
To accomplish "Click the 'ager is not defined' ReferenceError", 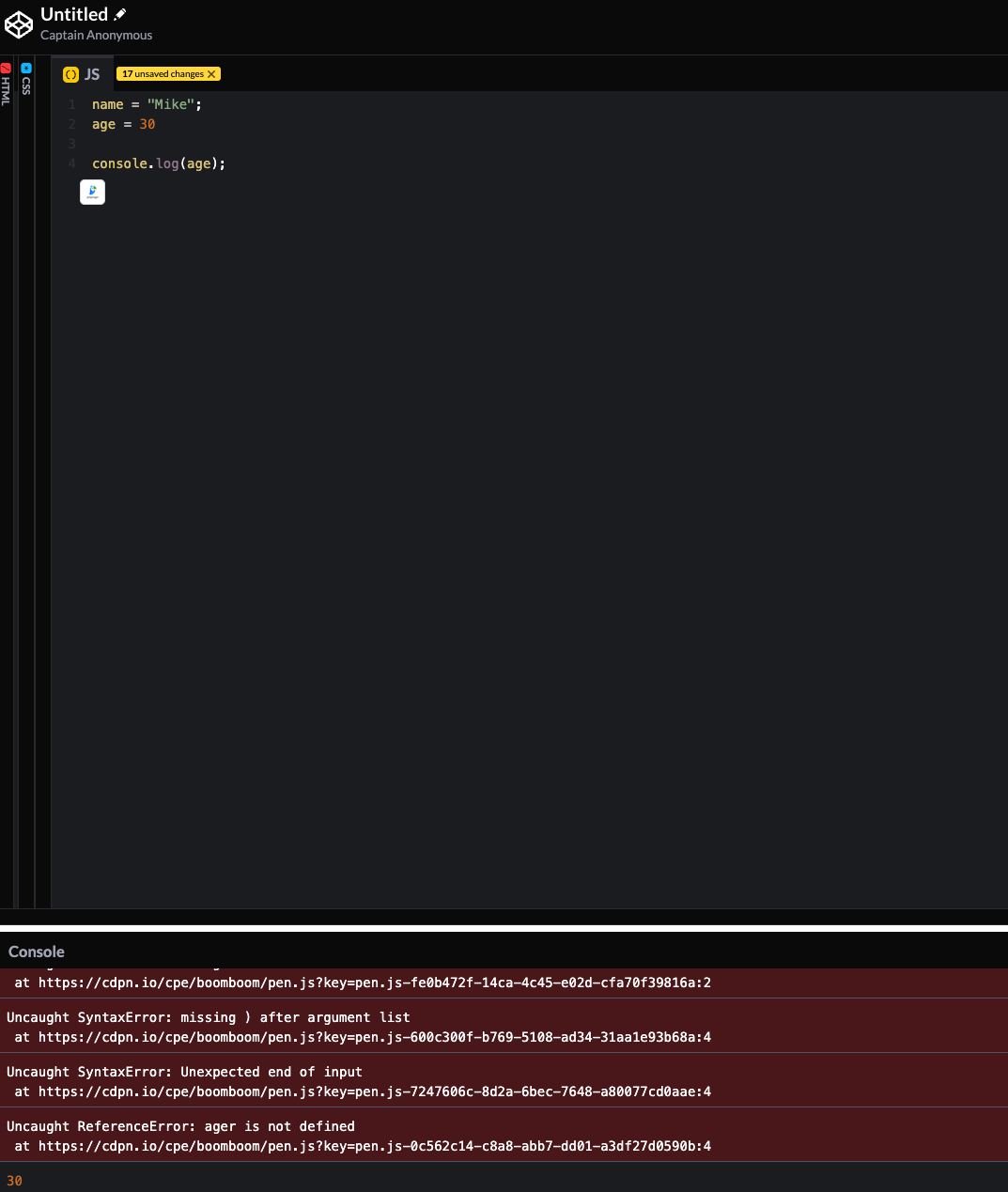I will point(180,1126).
